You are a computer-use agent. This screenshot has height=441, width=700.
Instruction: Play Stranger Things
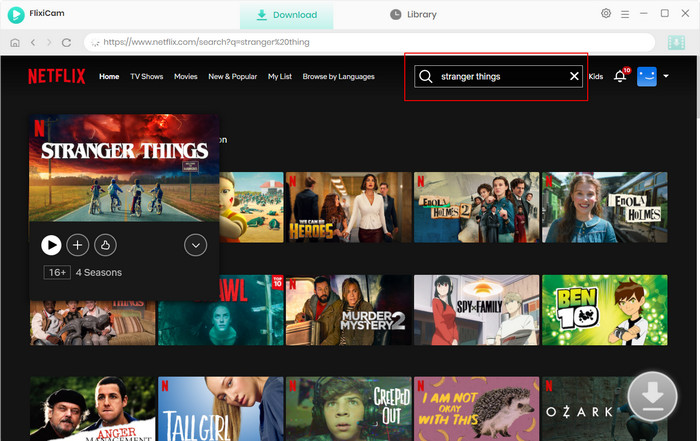(51, 245)
